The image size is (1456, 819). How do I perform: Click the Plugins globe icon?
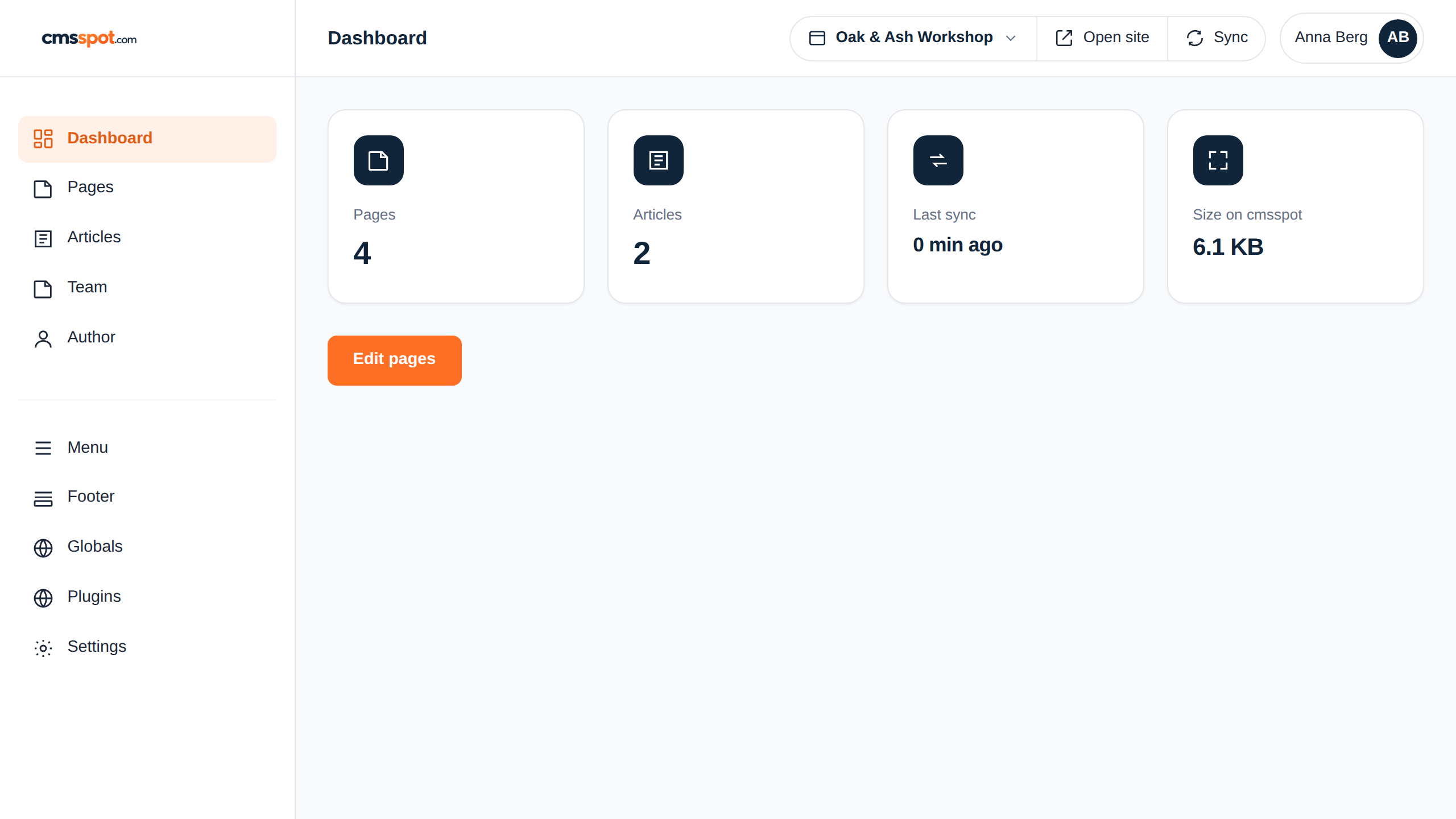[x=43, y=598]
